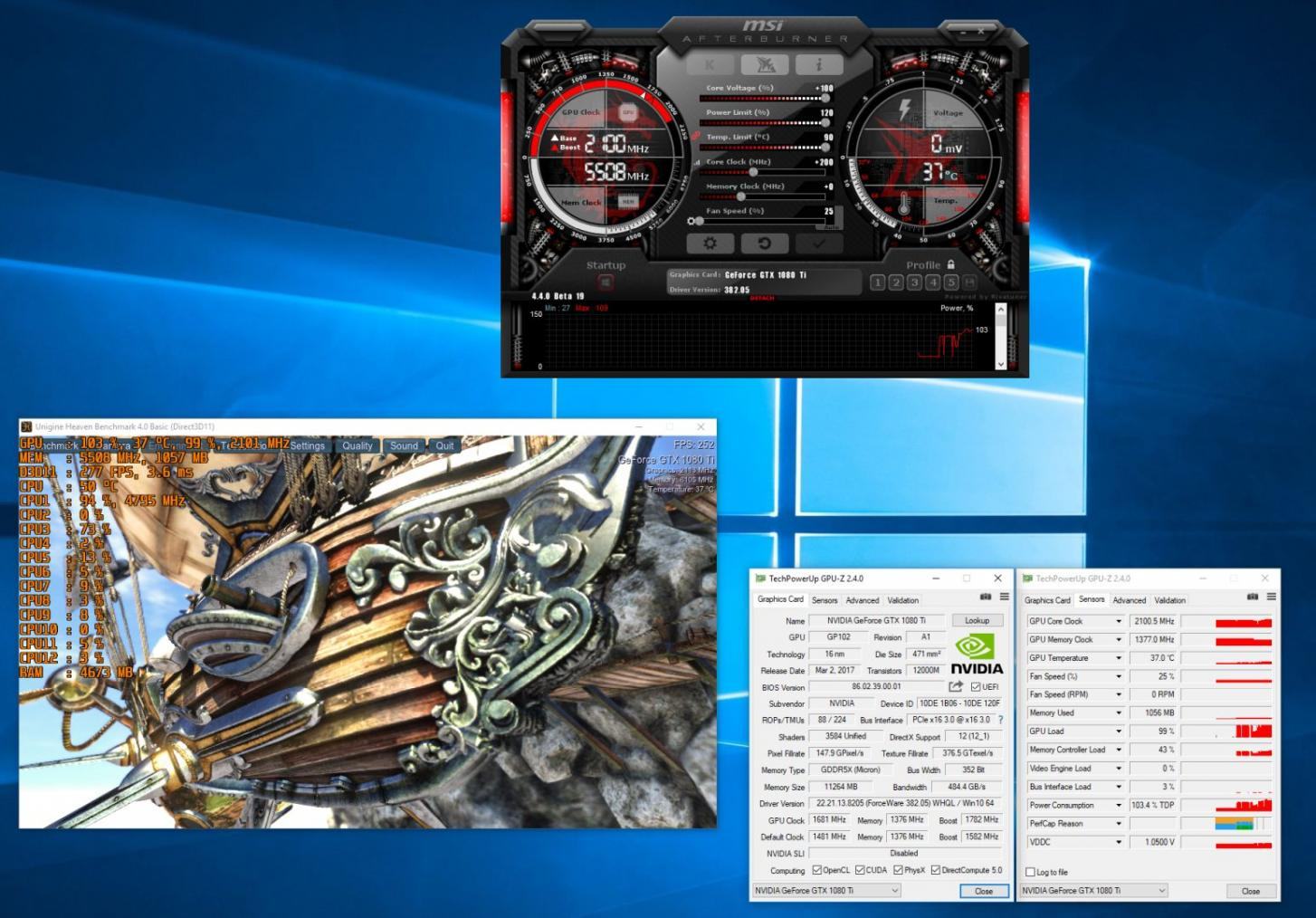
Task: Click the small GPU chip icon in clock gauge
Action: [x=628, y=112]
